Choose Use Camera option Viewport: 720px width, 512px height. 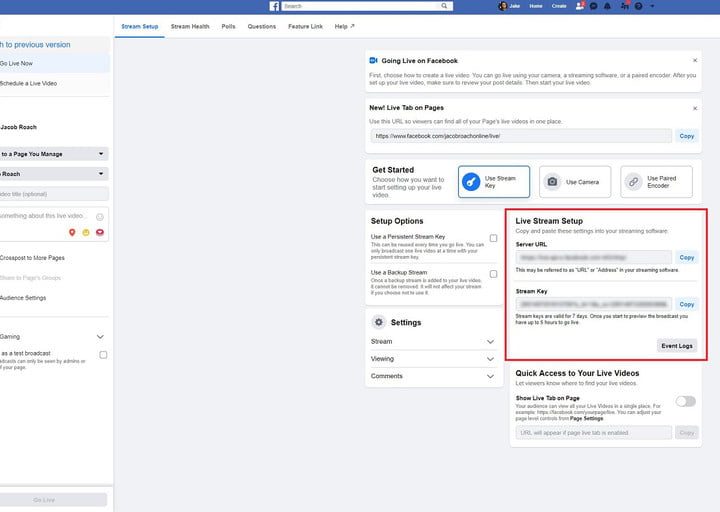(x=575, y=182)
